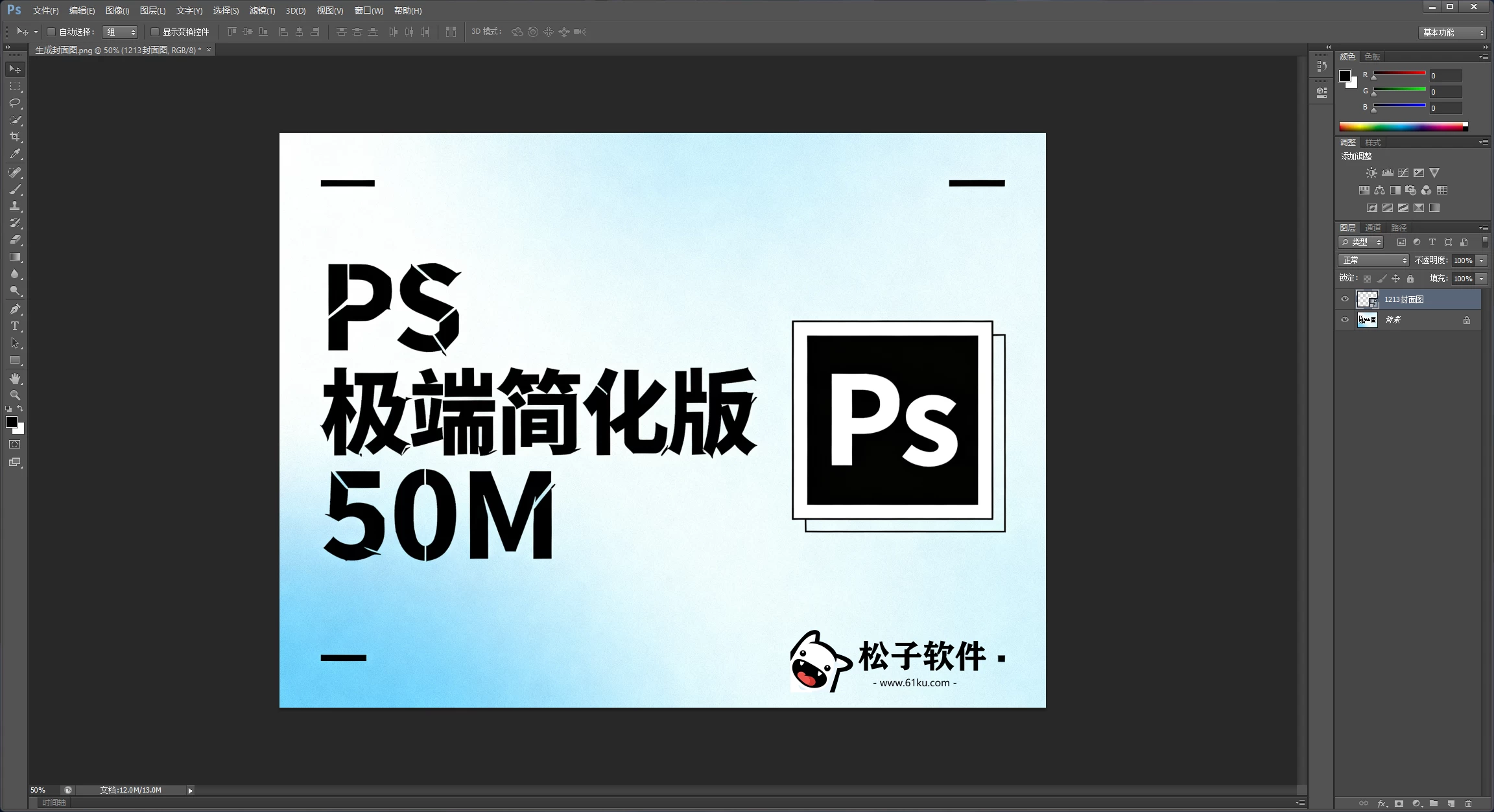Select the Blur tool
Viewport: 1494px width, 812px height.
15,274
